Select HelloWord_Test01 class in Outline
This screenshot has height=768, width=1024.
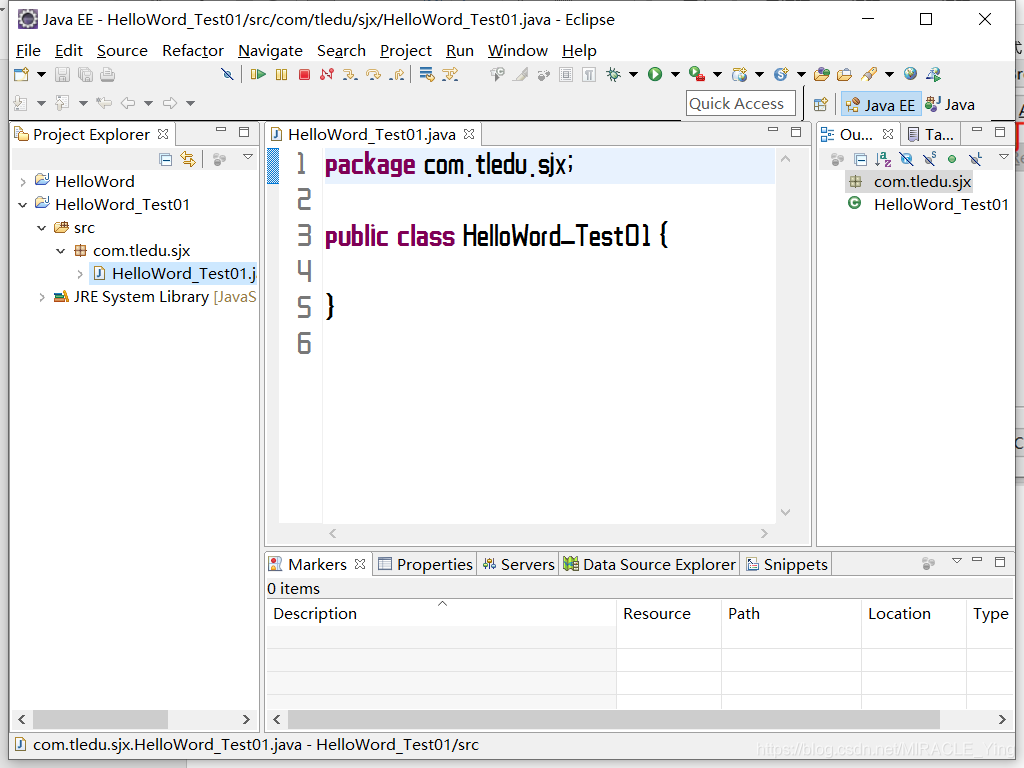[x=928, y=204]
